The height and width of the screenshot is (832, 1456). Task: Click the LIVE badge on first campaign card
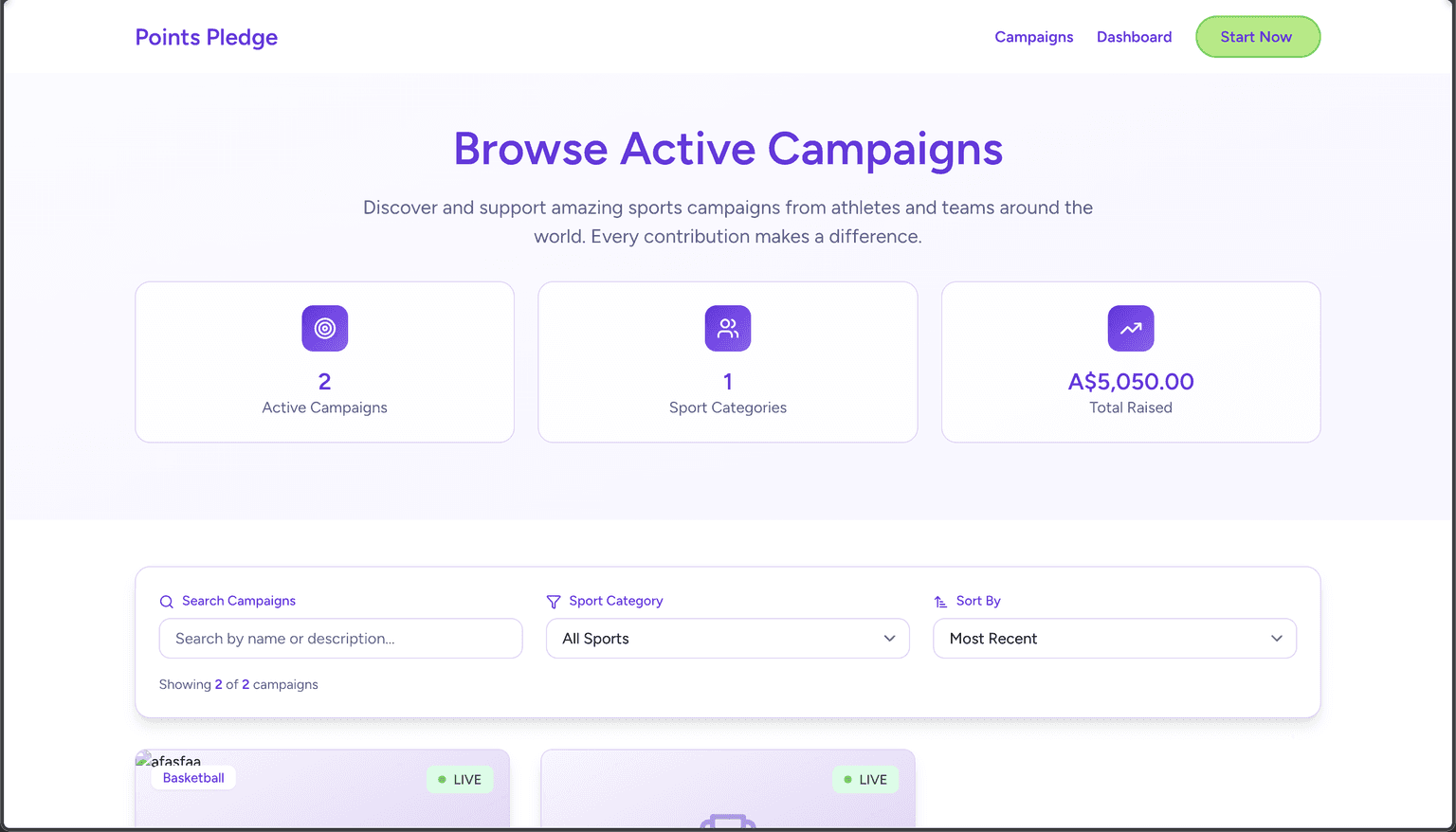(460, 780)
